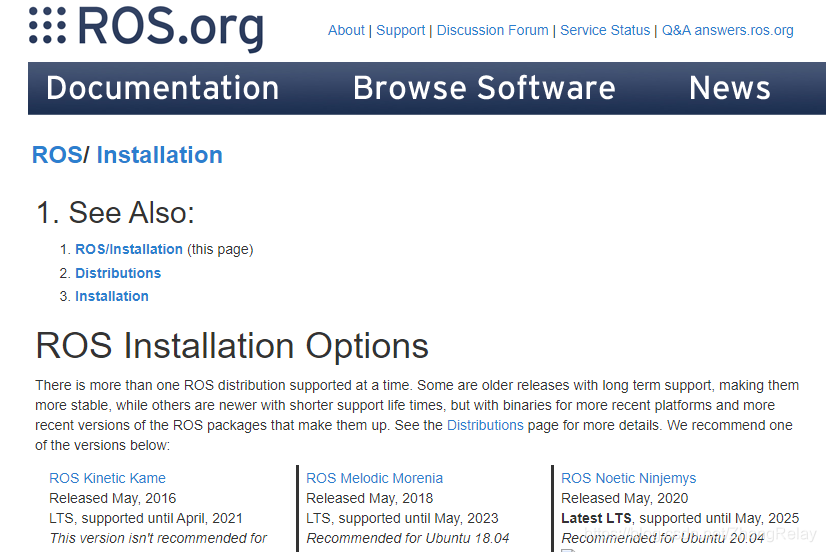Open ROS/Installation in See Also list
Image resolution: width=826 pixels, height=552 pixels.
pyautogui.click(x=129, y=249)
